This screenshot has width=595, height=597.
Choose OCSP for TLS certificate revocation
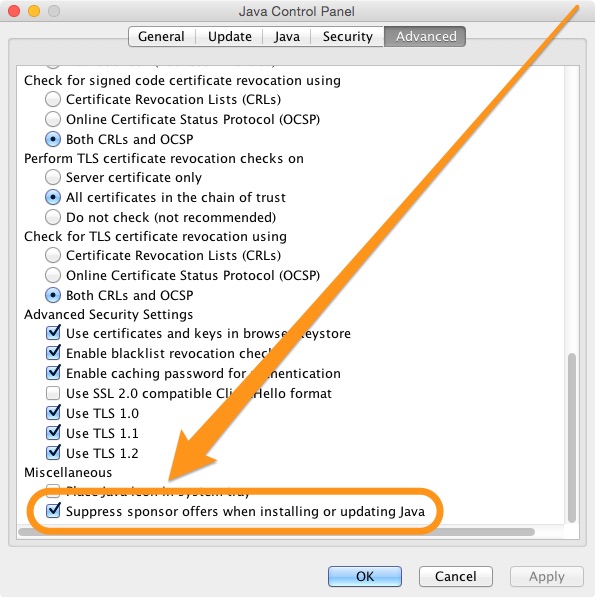(53, 275)
